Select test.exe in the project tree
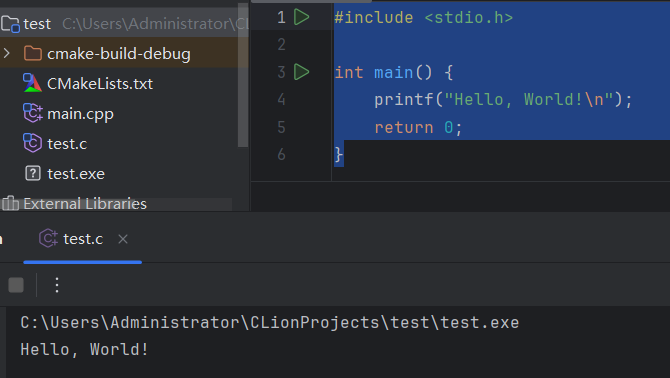 [x=76, y=174]
